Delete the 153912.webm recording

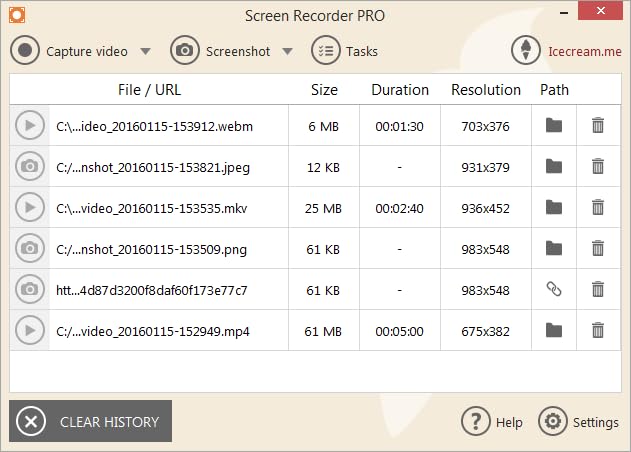598,126
